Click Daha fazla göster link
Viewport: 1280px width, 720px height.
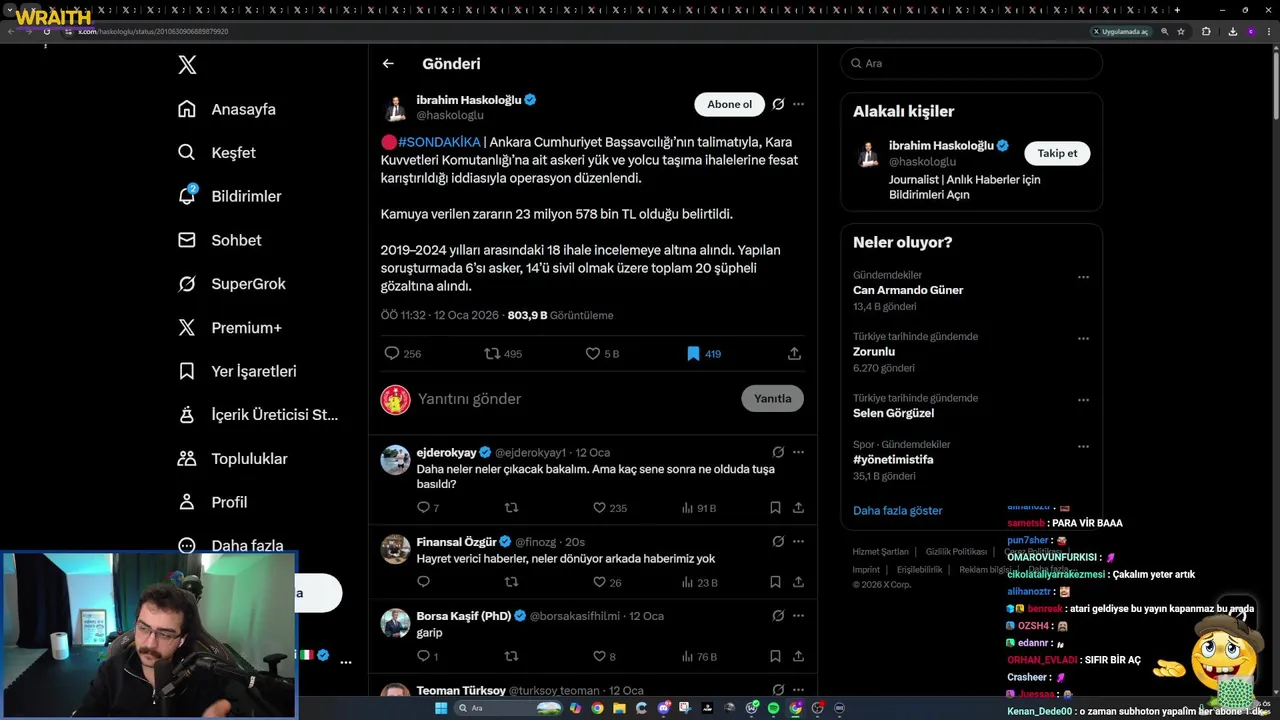click(x=897, y=510)
